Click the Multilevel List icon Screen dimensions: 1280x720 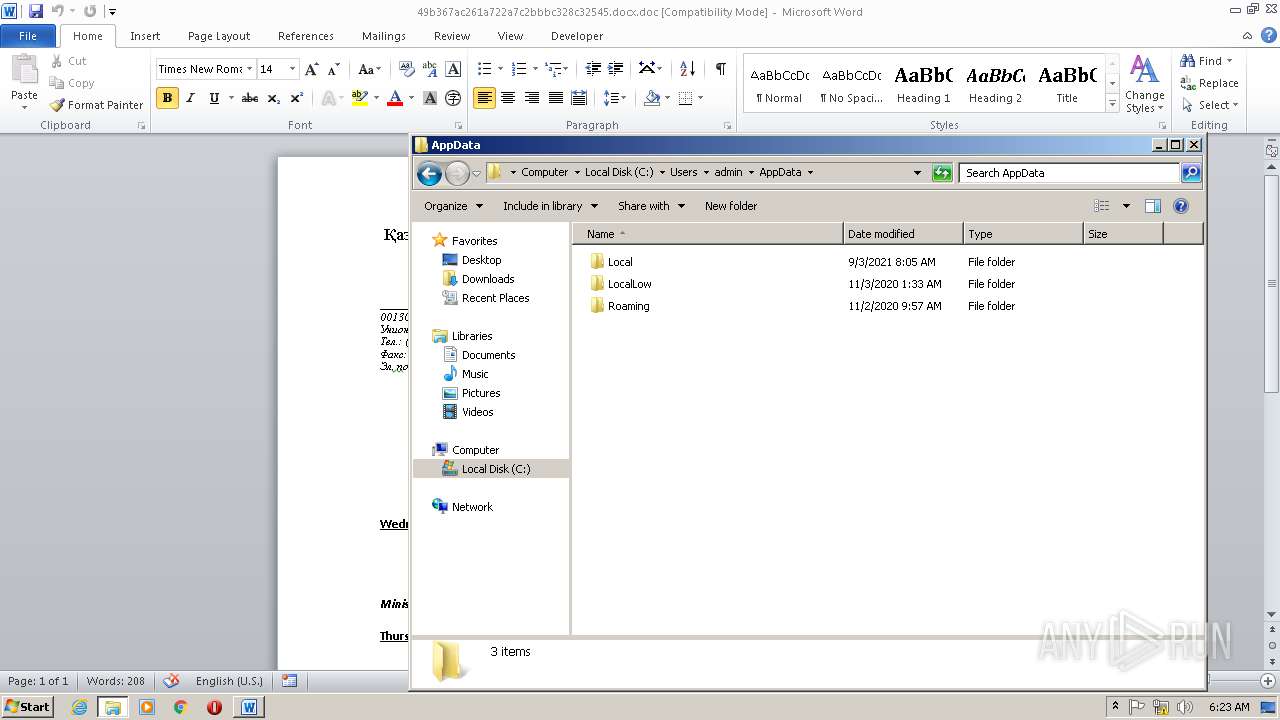[x=554, y=69]
